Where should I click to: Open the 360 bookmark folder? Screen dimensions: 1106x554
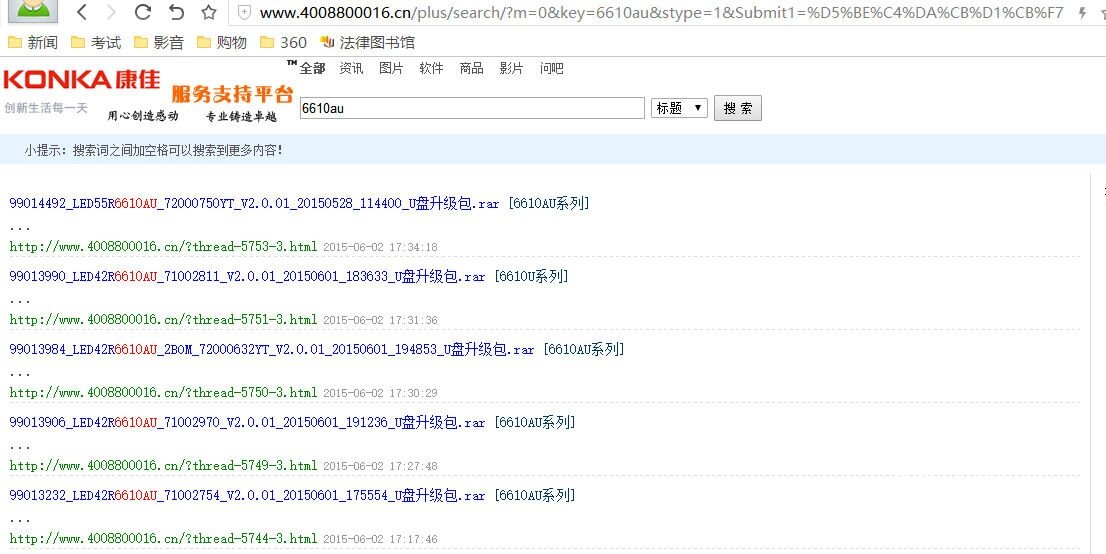coord(284,42)
